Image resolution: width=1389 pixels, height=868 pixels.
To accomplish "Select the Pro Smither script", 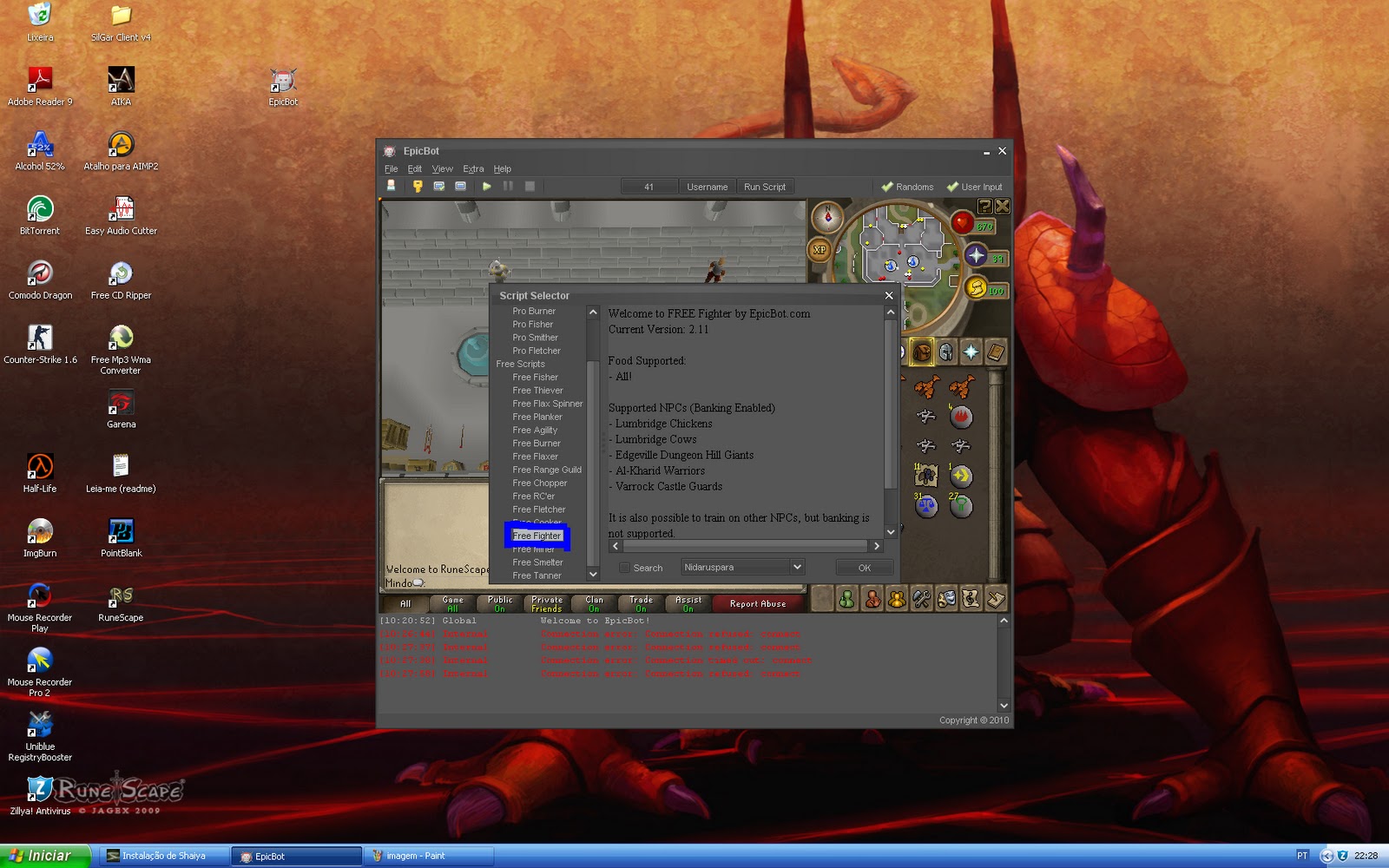I will click(535, 338).
